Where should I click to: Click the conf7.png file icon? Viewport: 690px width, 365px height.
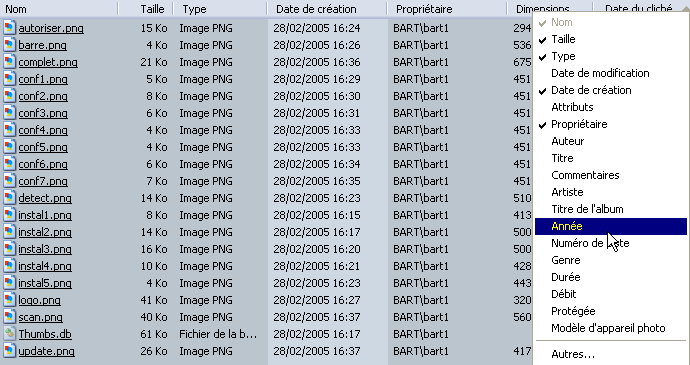pos(9,181)
